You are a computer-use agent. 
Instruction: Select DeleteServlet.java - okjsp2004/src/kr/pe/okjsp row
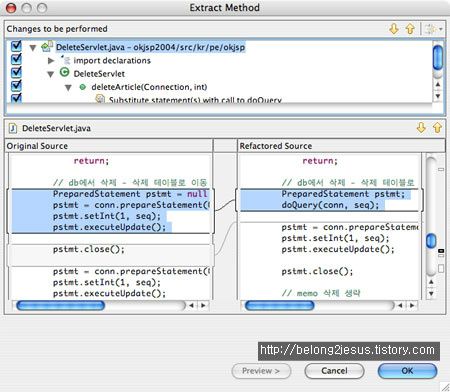coord(150,47)
